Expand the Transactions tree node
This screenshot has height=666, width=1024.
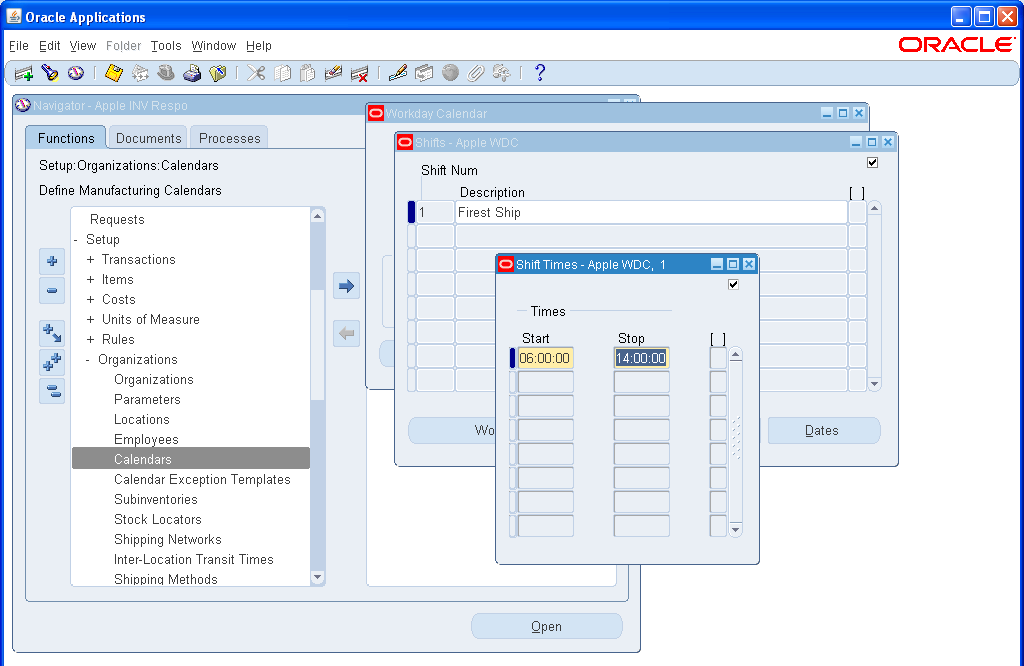pyautogui.click(x=90, y=259)
